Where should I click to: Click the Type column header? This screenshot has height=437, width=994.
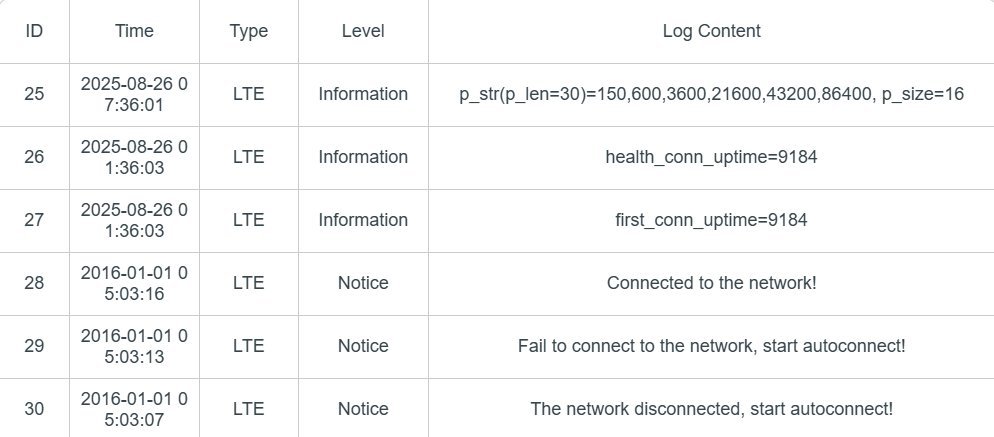[248, 31]
